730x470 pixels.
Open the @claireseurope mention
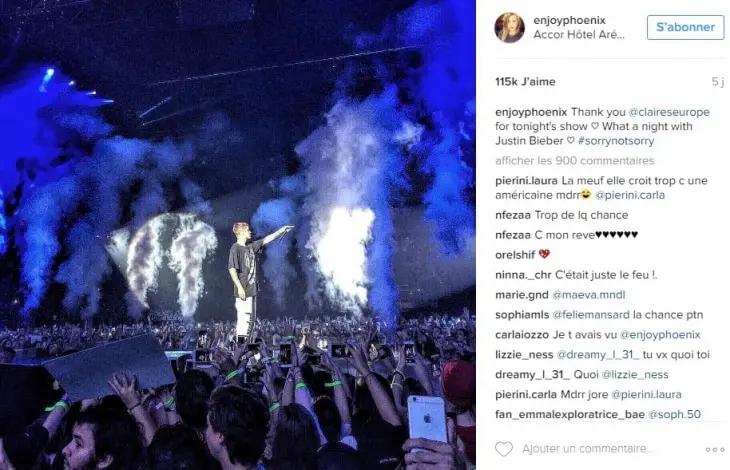click(669, 112)
